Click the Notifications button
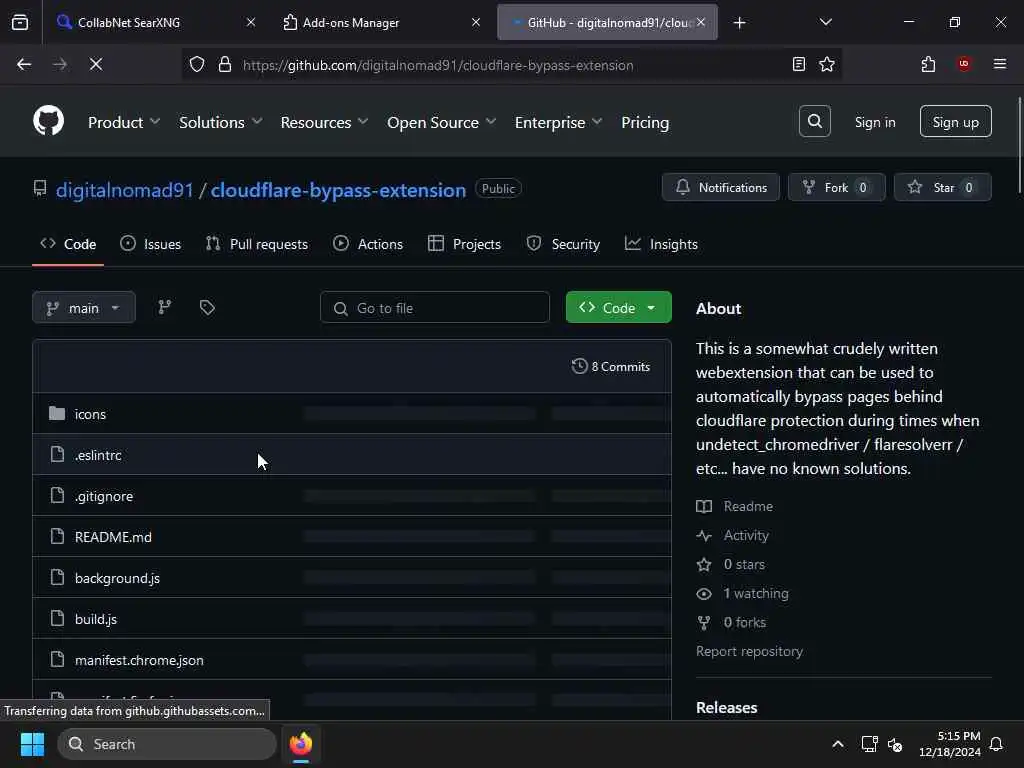This screenshot has height=768, width=1024. point(720,187)
